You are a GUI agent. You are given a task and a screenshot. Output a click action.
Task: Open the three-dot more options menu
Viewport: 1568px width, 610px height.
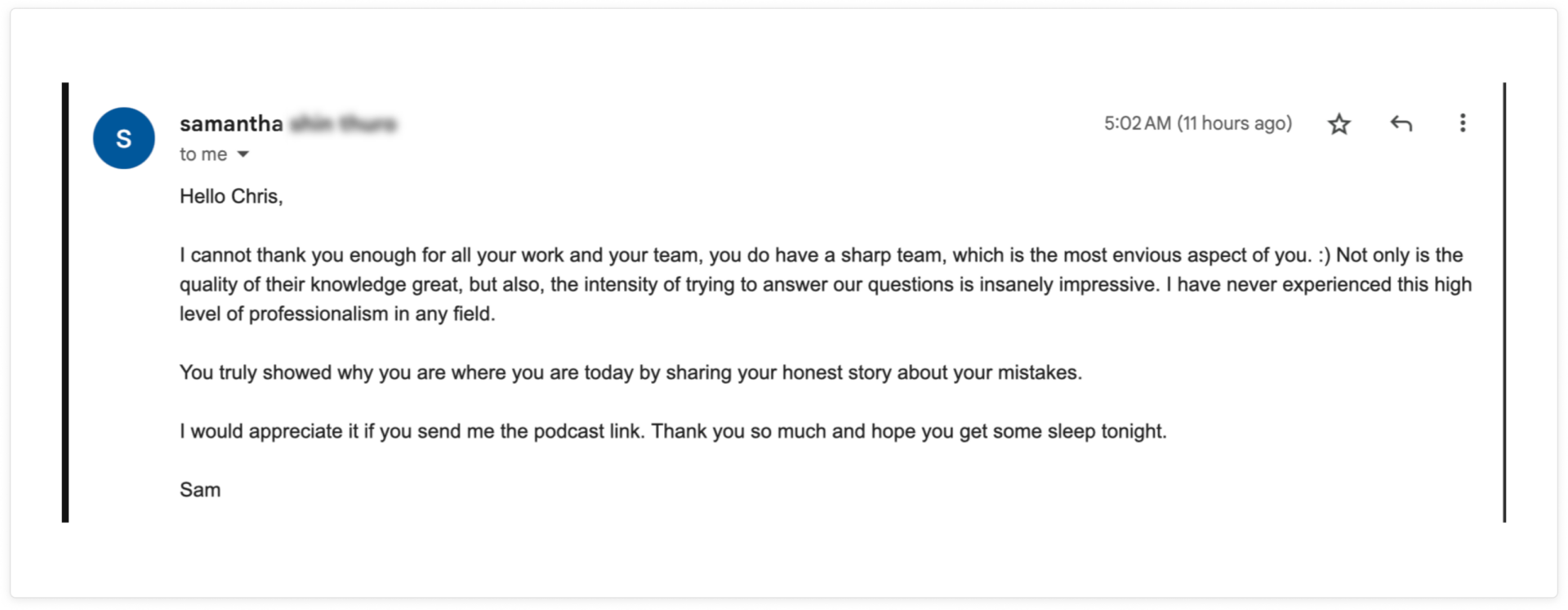tap(1463, 123)
